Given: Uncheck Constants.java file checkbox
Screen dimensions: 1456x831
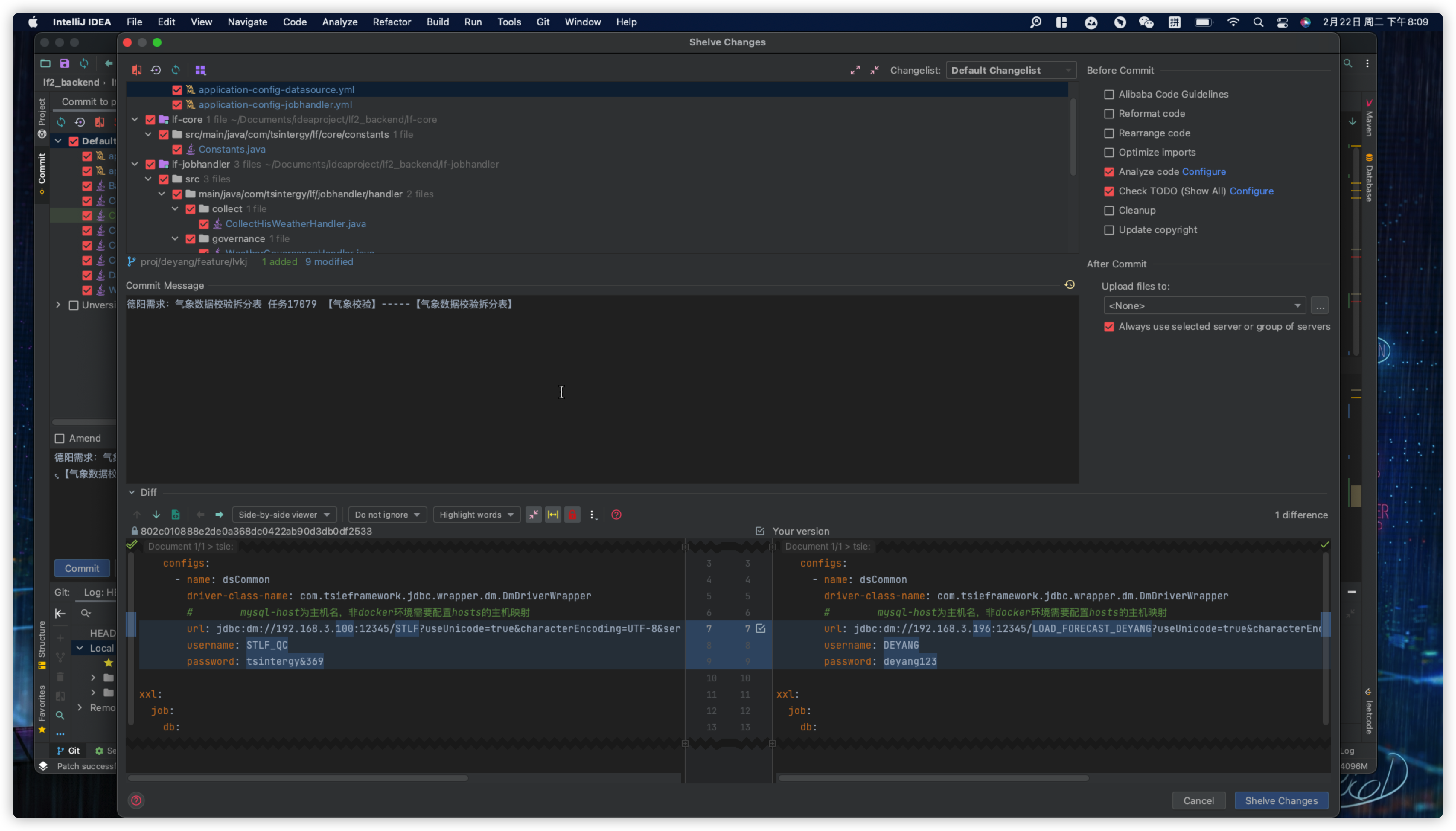Looking at the screenshot, I should pyautogui.click(x=177, y=149).
